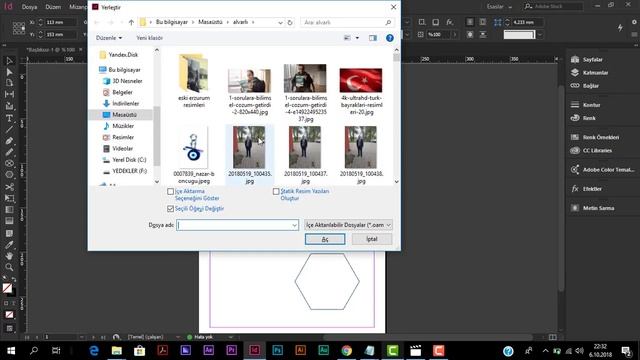Select the Pencil tool
The image size is (640, 360).
coord(9,152)
